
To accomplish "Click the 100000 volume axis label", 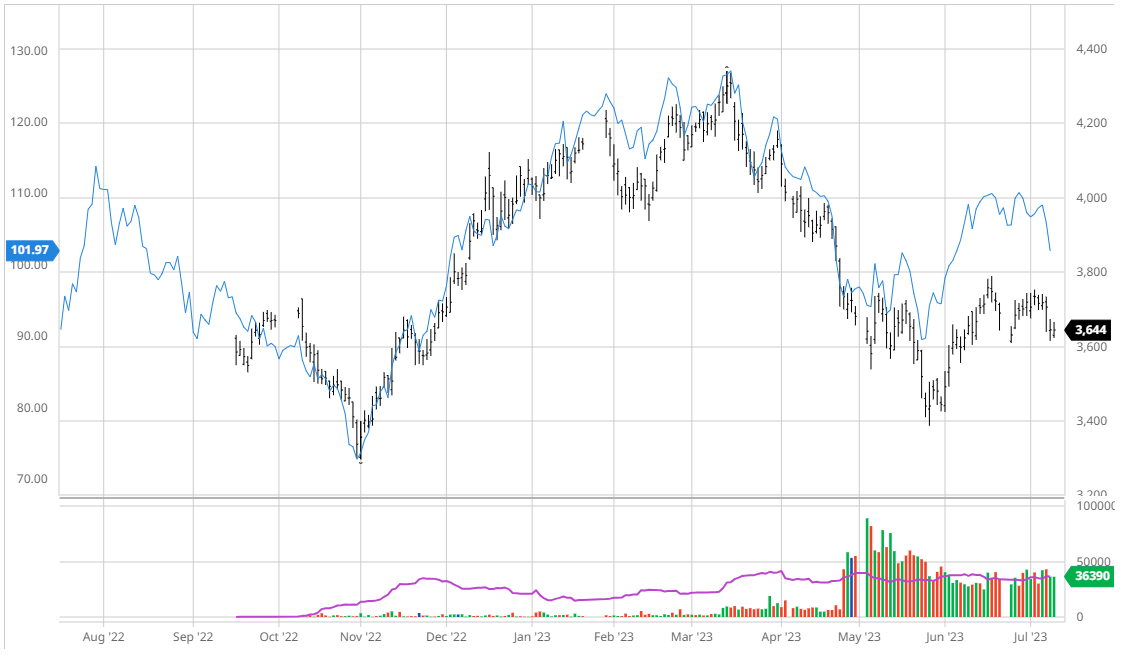I will (x=1096, y=507).
